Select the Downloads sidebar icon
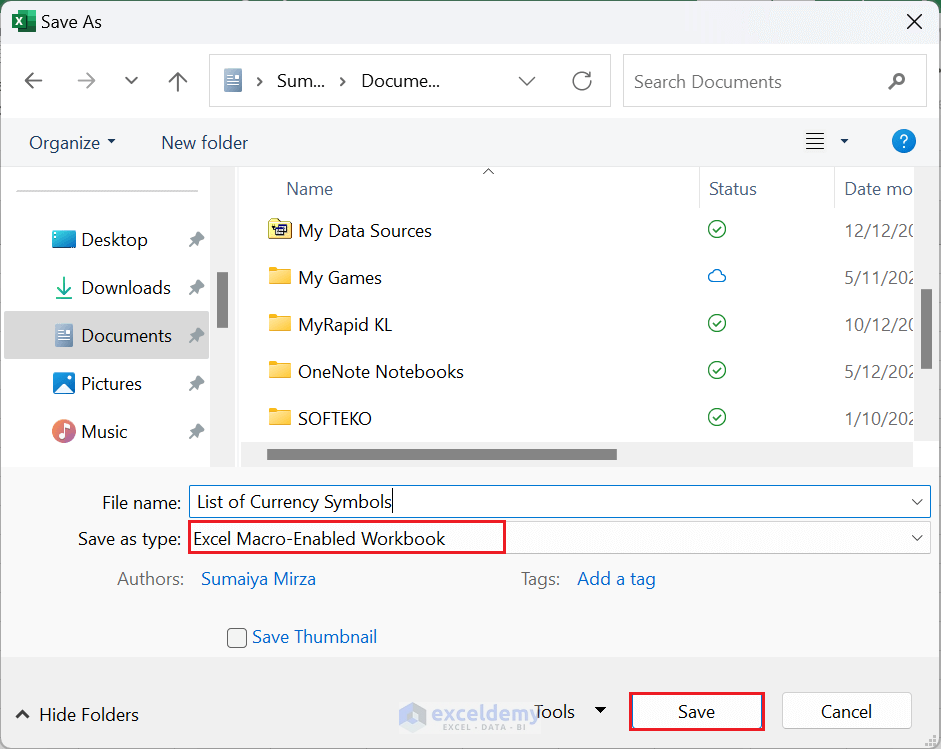941x749 pixels. [64, 288]
